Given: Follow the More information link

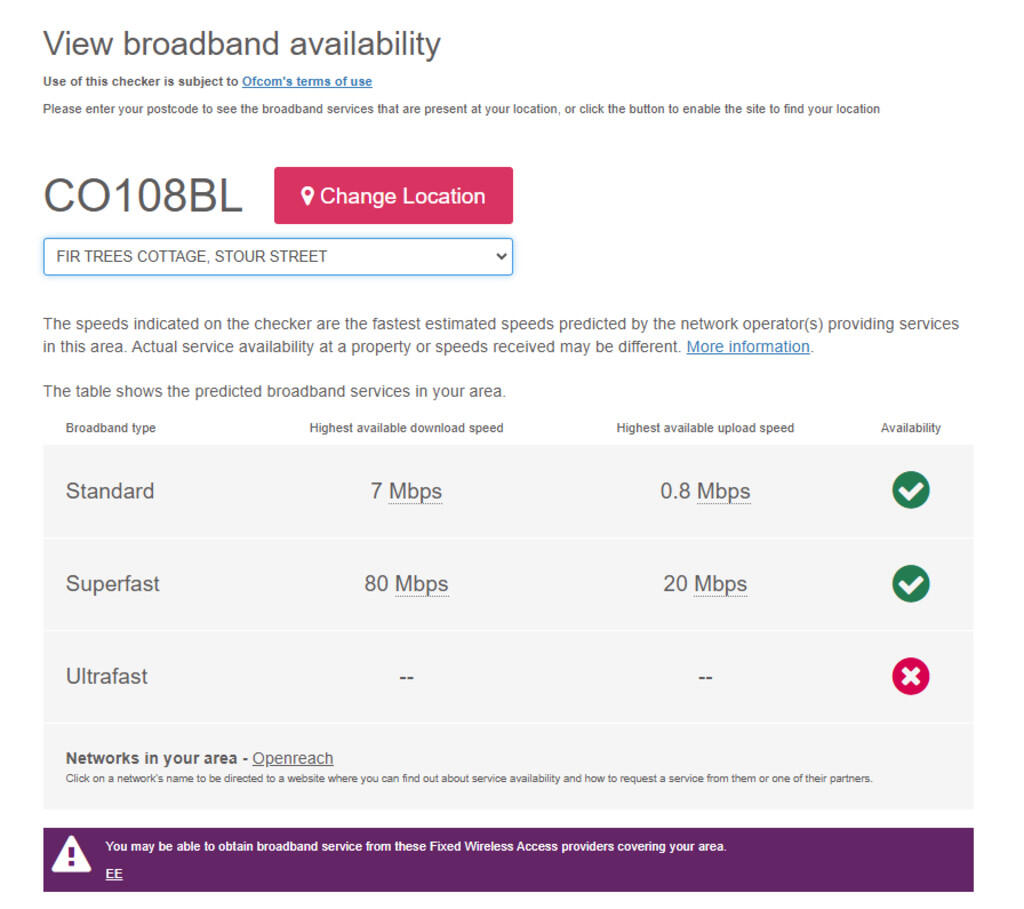Looking at the screenshot, I should pyautogui.click(x=747, y=347).
